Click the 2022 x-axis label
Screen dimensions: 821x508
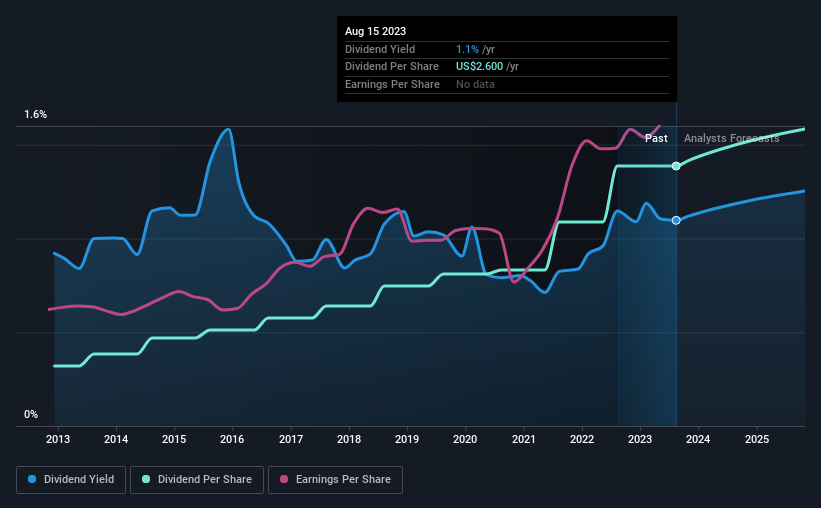click(x=582, y=439)
